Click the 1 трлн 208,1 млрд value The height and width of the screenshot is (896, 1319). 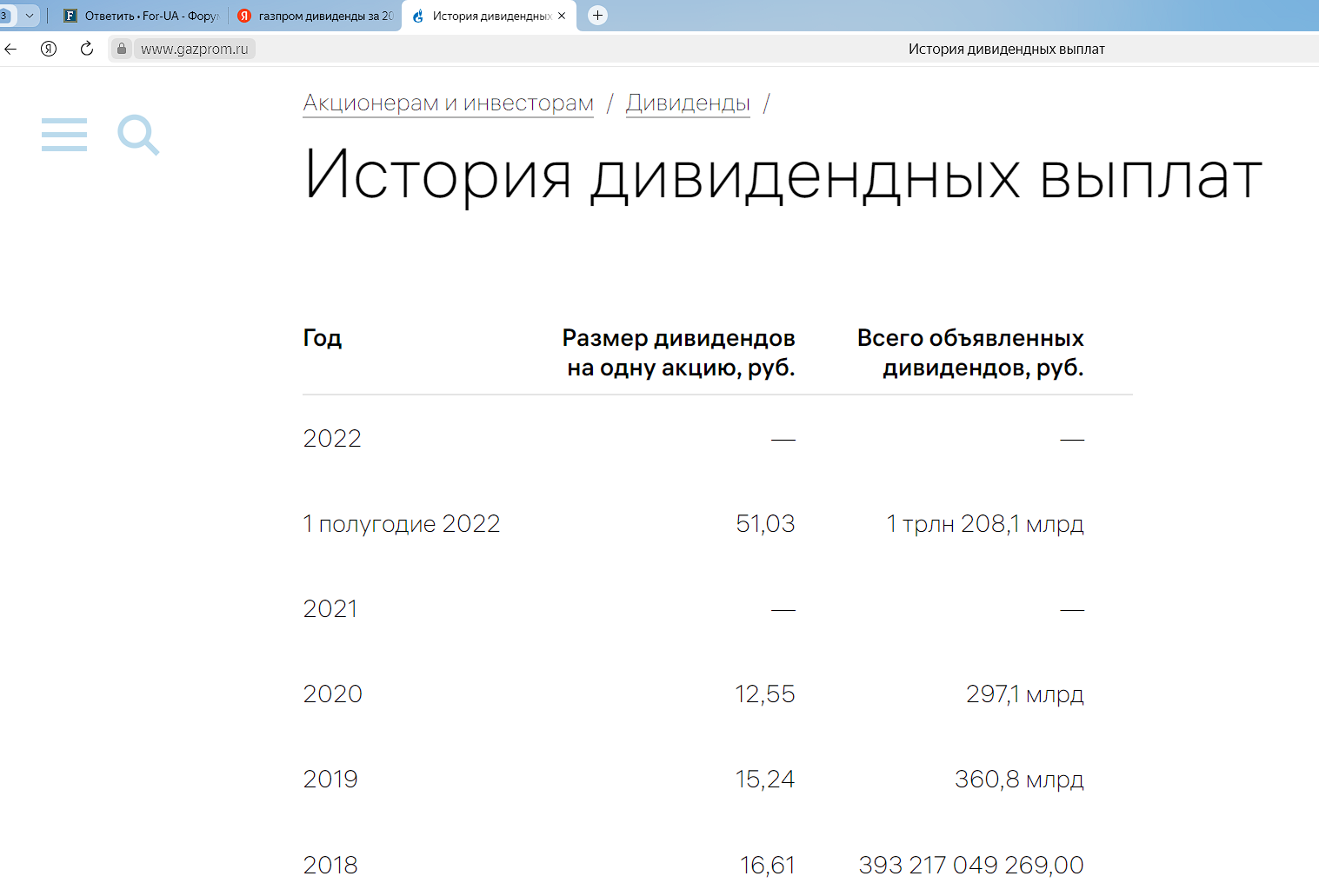(x=985, y=523)
